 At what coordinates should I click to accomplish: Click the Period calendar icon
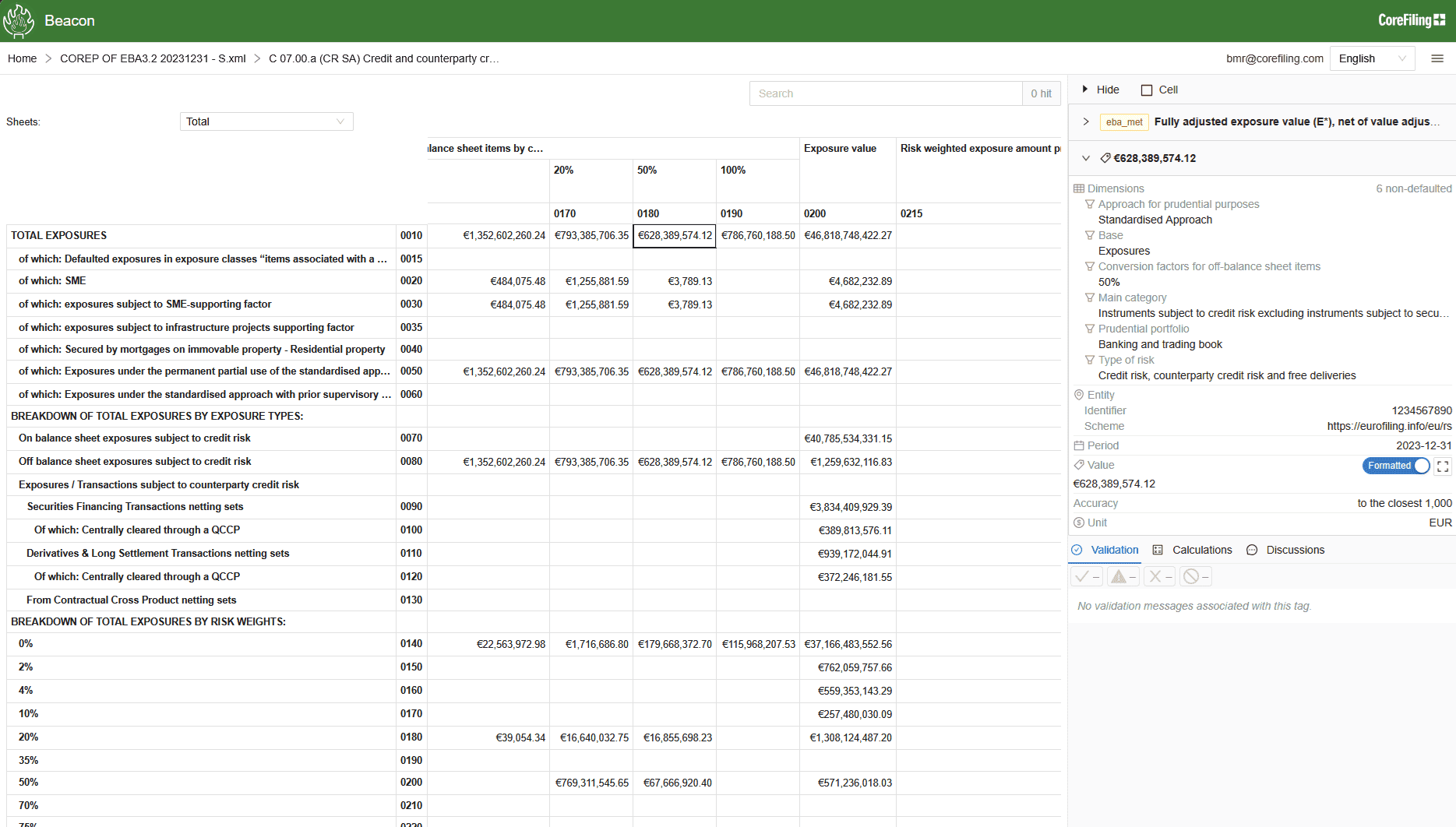1079,445
